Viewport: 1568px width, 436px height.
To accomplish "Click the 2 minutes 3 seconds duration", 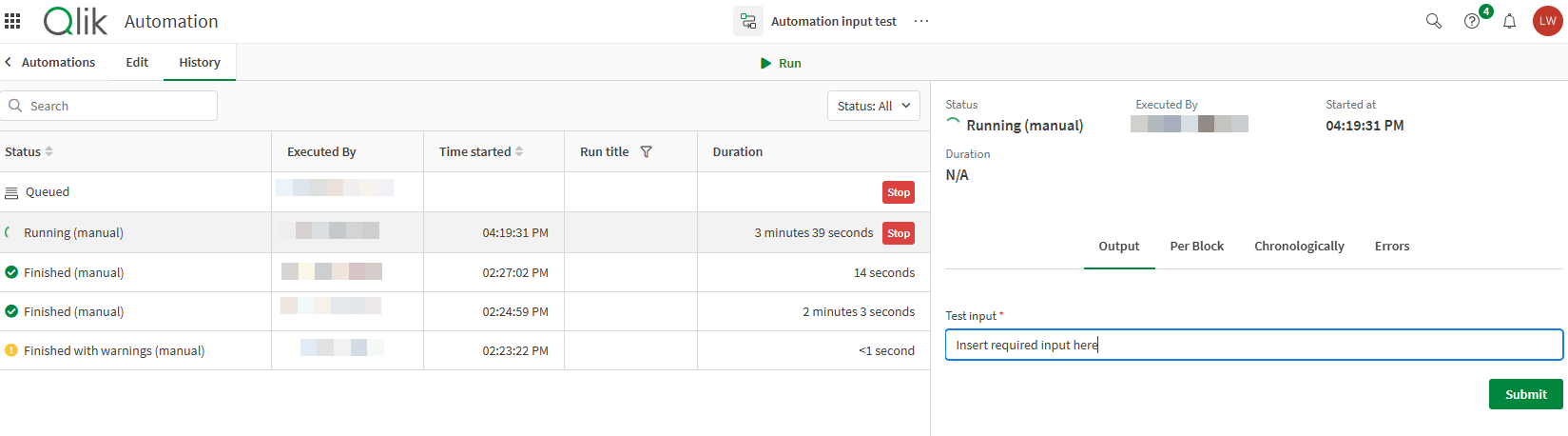I will coord(859,311).
